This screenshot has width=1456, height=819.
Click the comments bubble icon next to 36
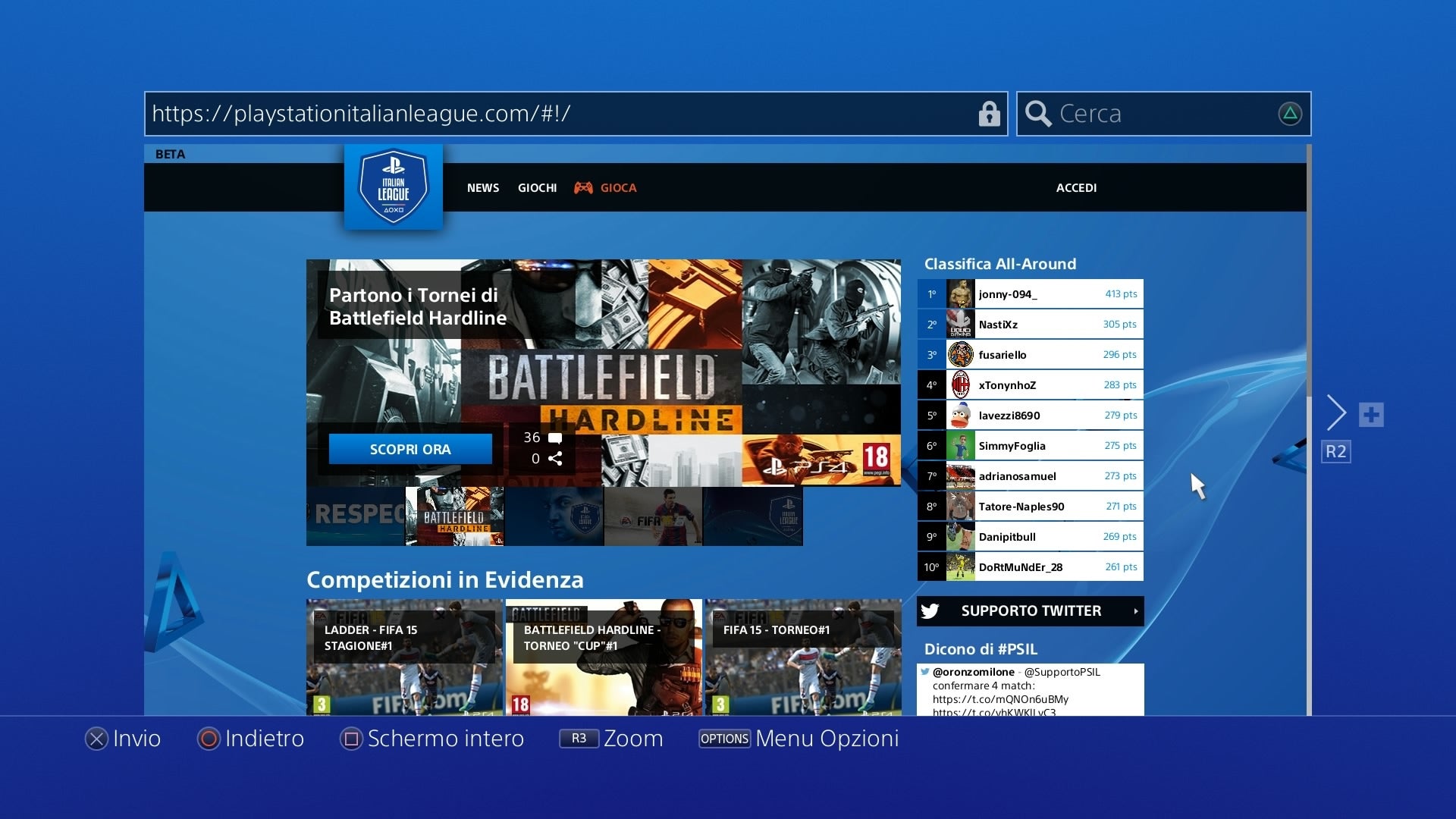click(555, 438)
